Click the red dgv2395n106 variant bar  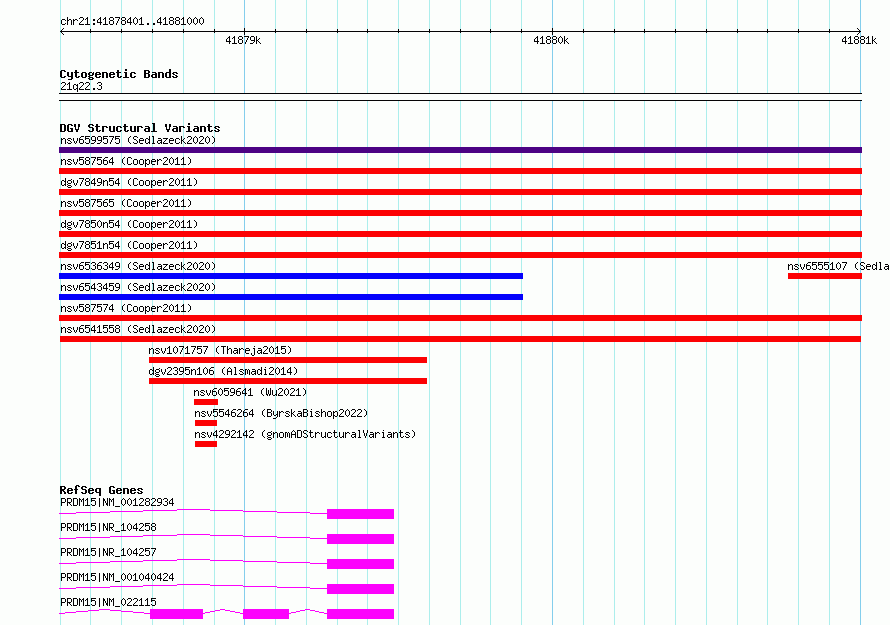coord(288,381)
